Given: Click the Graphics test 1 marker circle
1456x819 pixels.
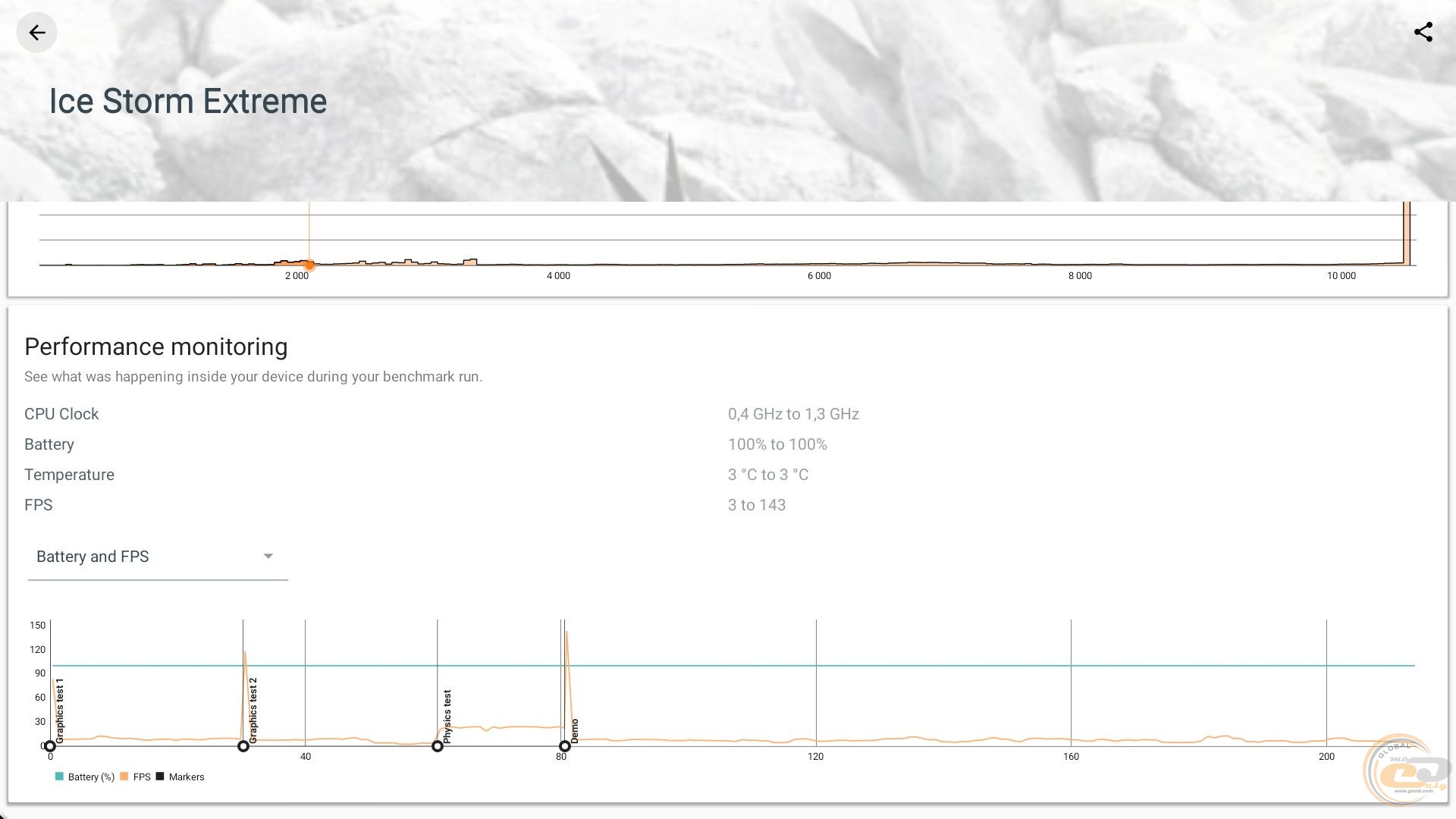Looking at the screenshot, I should pos(50,746).
